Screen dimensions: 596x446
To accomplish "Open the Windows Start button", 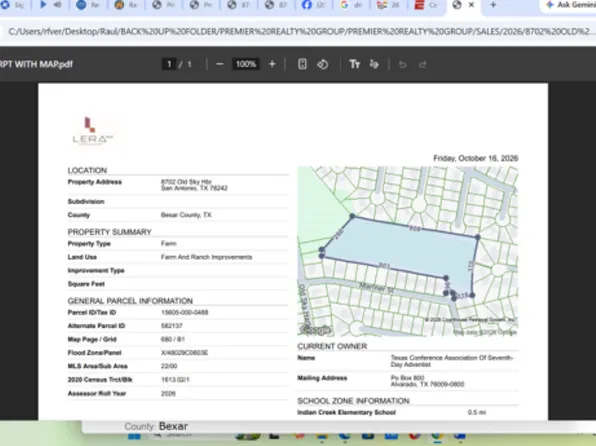I will 134,436.
